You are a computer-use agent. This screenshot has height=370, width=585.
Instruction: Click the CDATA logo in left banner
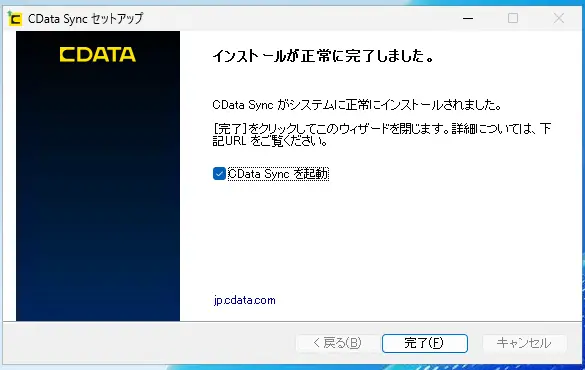[98, 54]
